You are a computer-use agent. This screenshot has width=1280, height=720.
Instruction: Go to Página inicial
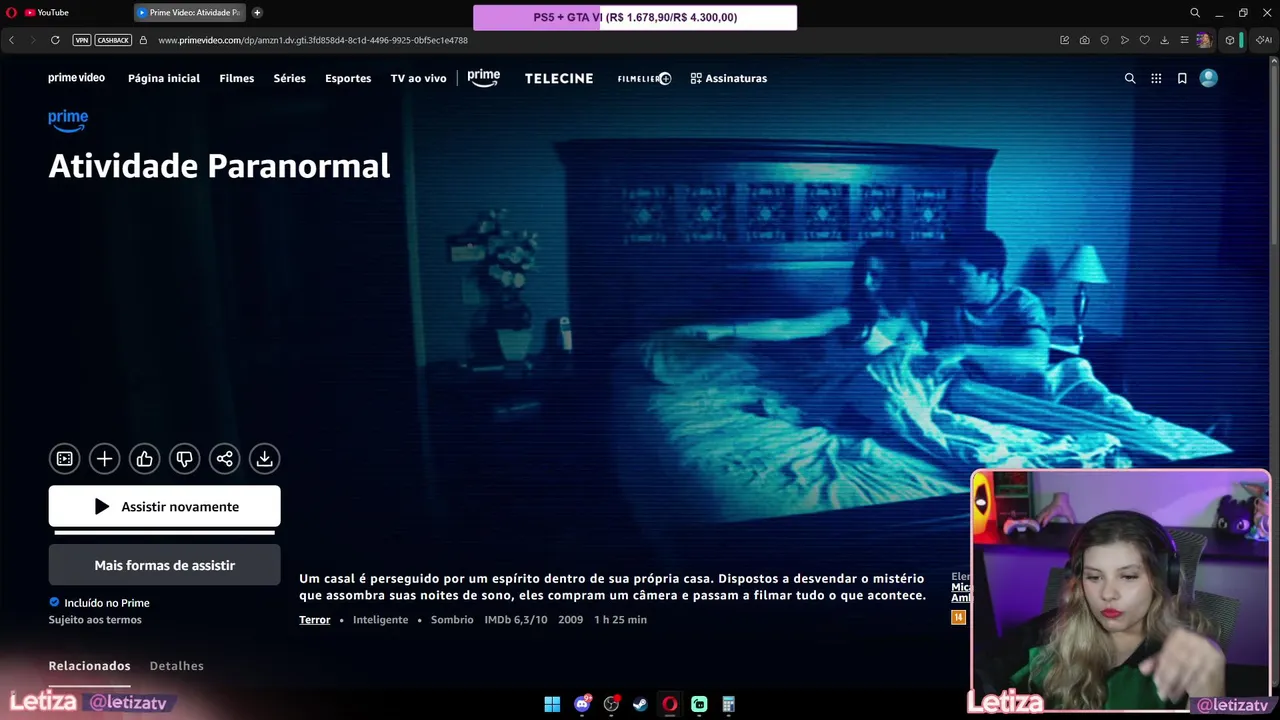(x=164, y=78)
